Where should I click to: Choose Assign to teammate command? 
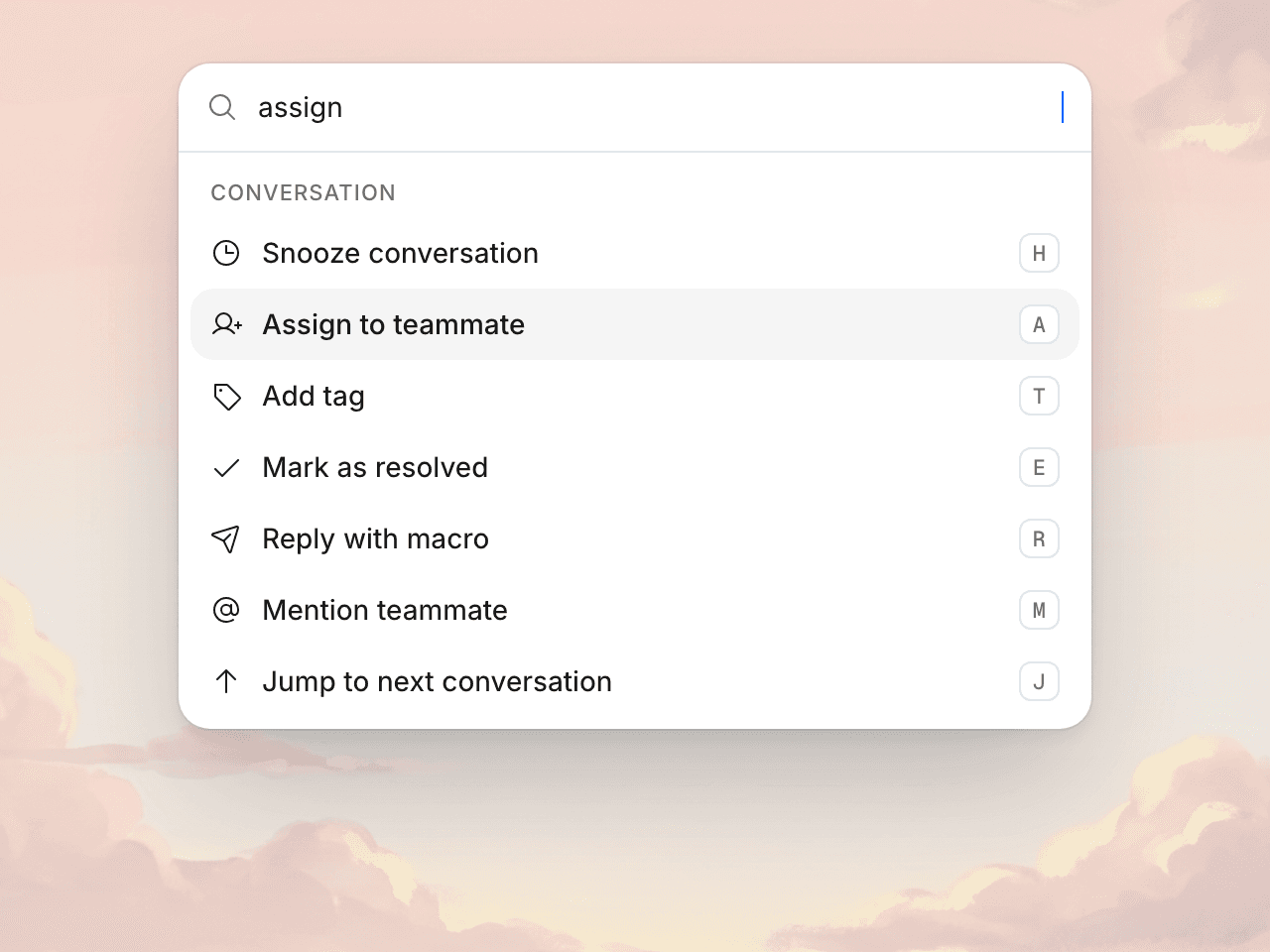pyautogui.click(x=635, y=324)
